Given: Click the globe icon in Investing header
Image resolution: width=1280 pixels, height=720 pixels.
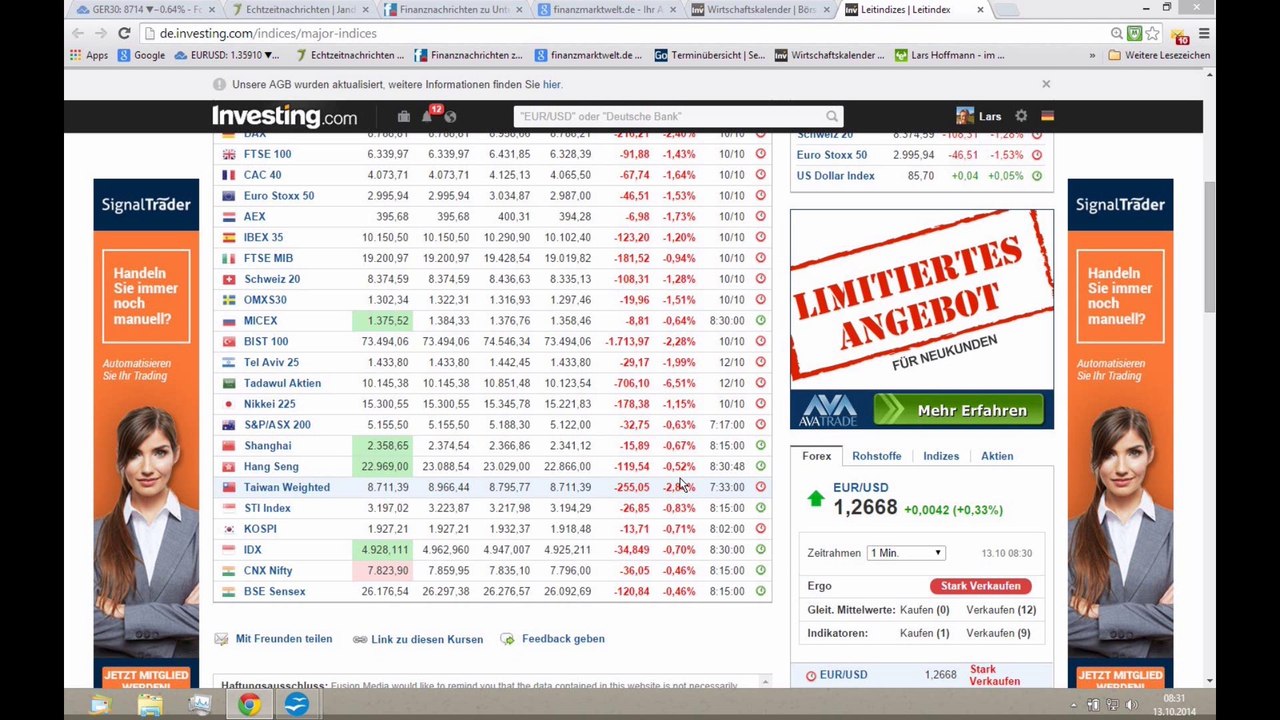Looking at the screenshot, I should coord(450,117).
